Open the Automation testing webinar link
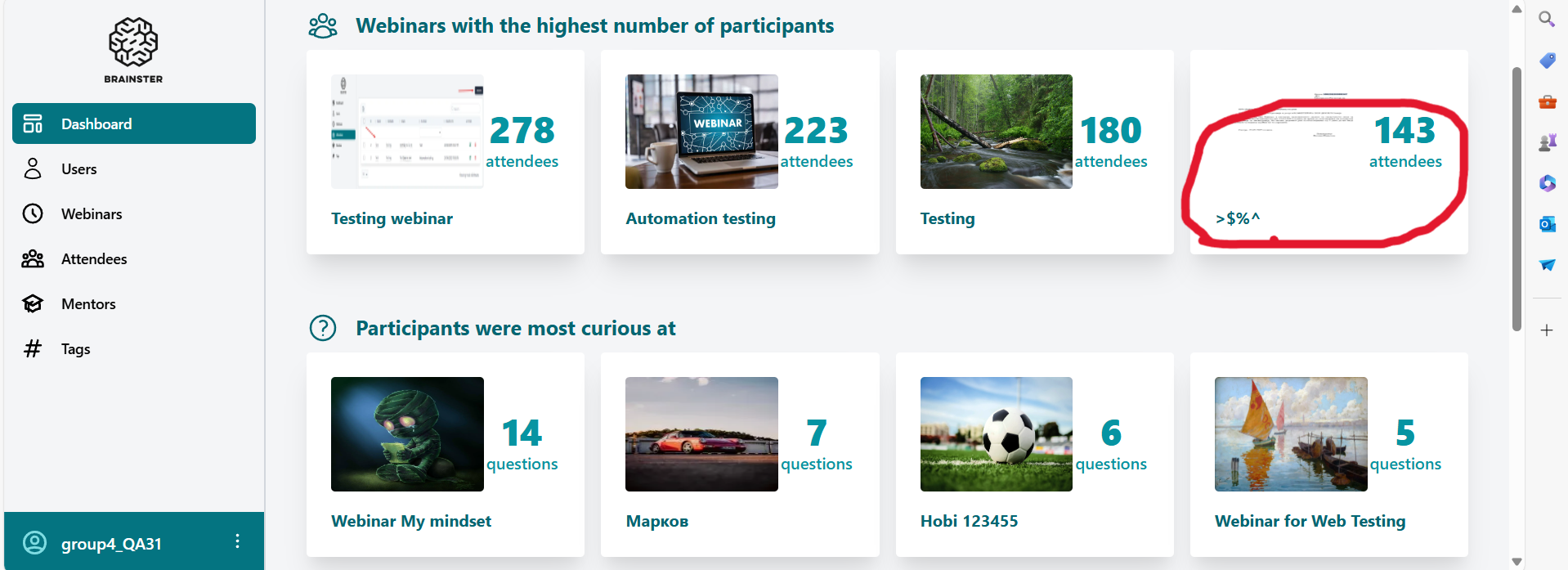The height and width of the screenshot is (570, 1568). [701, 219]
